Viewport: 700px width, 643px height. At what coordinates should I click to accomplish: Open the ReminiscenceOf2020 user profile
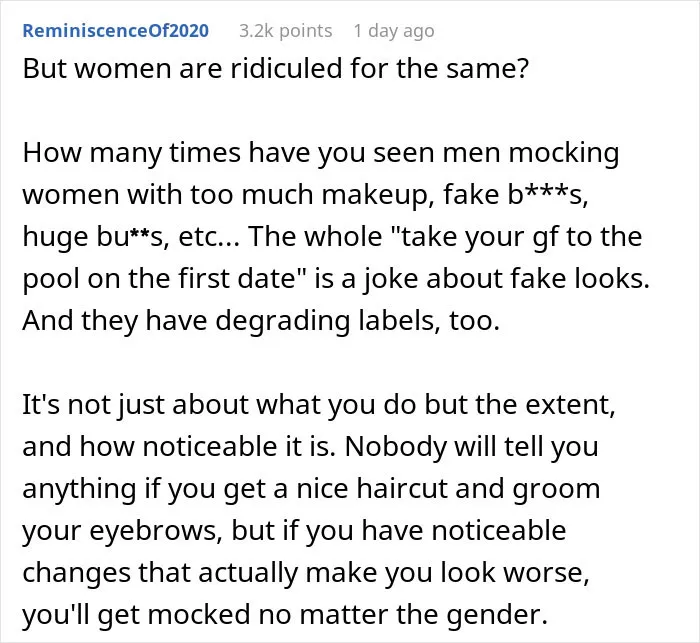pos(116,31)
